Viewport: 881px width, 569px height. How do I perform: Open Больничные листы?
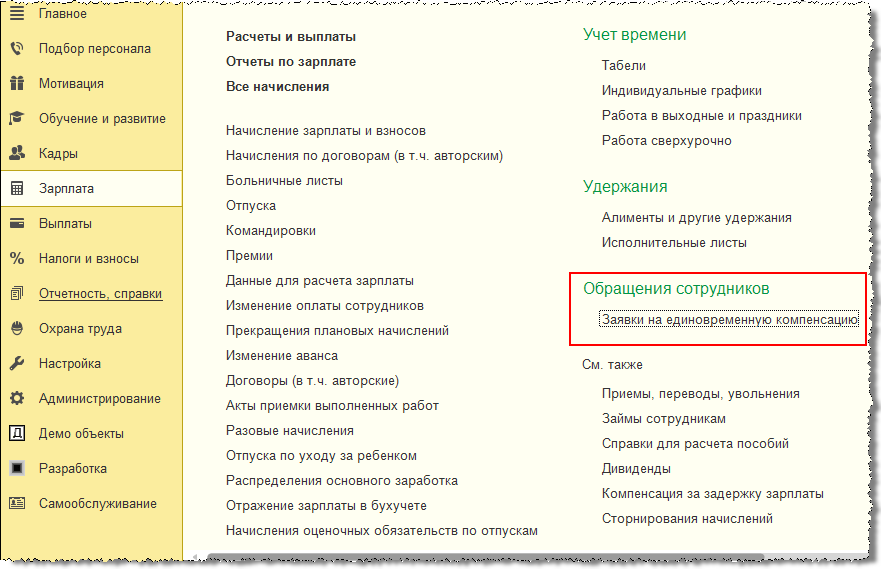click(x=284, y=181)
